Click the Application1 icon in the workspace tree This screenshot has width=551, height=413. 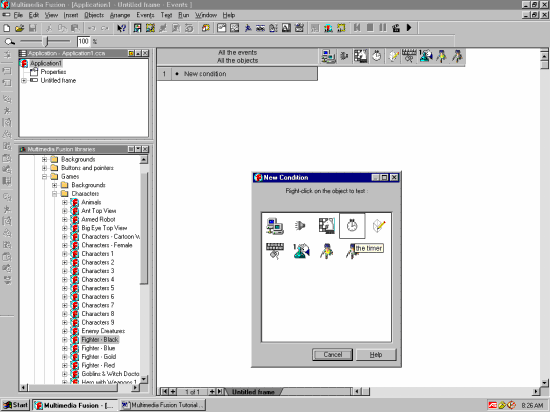[24, 64]
